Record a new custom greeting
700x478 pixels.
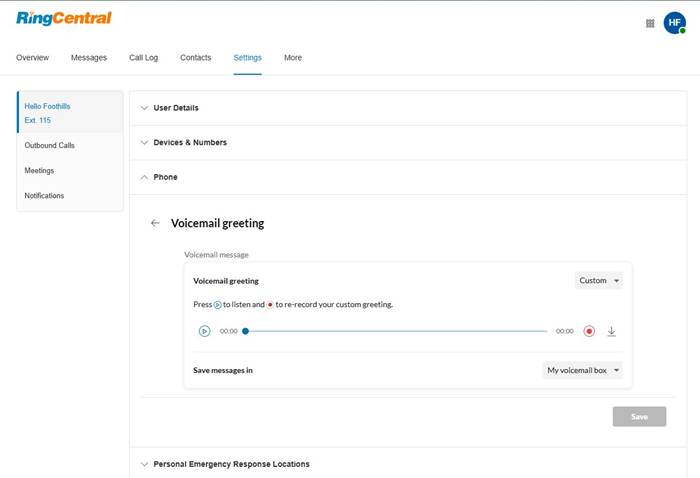(589, 331)
